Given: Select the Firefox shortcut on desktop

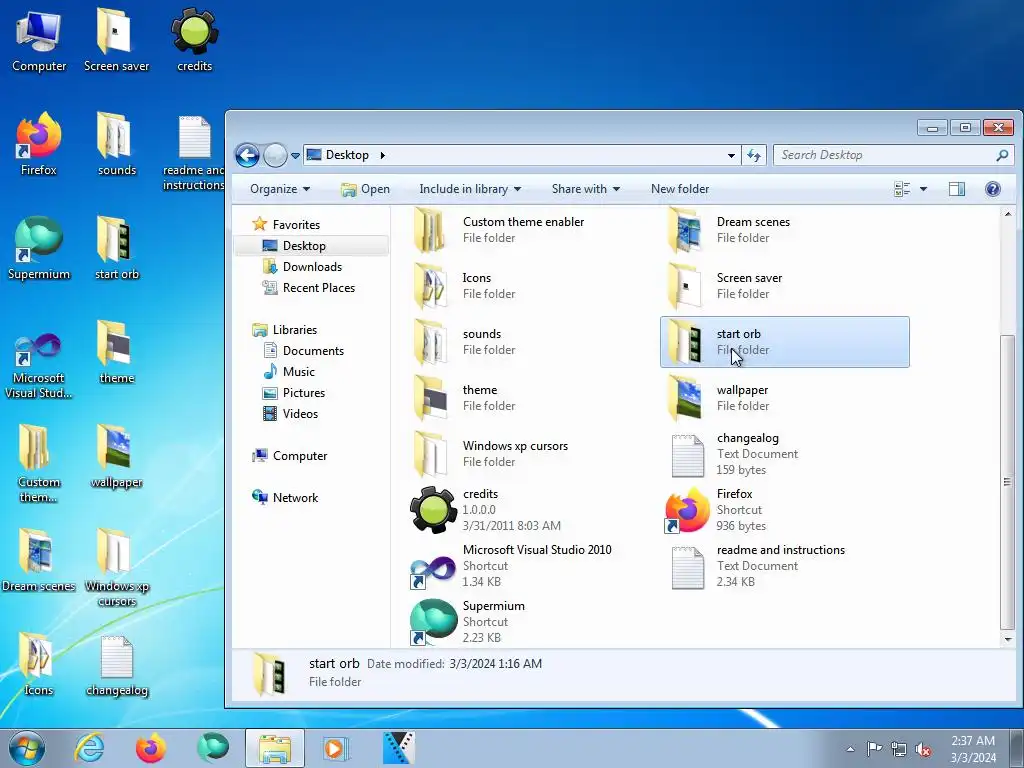Looking at the screenshot, I should tap(39, 144).
